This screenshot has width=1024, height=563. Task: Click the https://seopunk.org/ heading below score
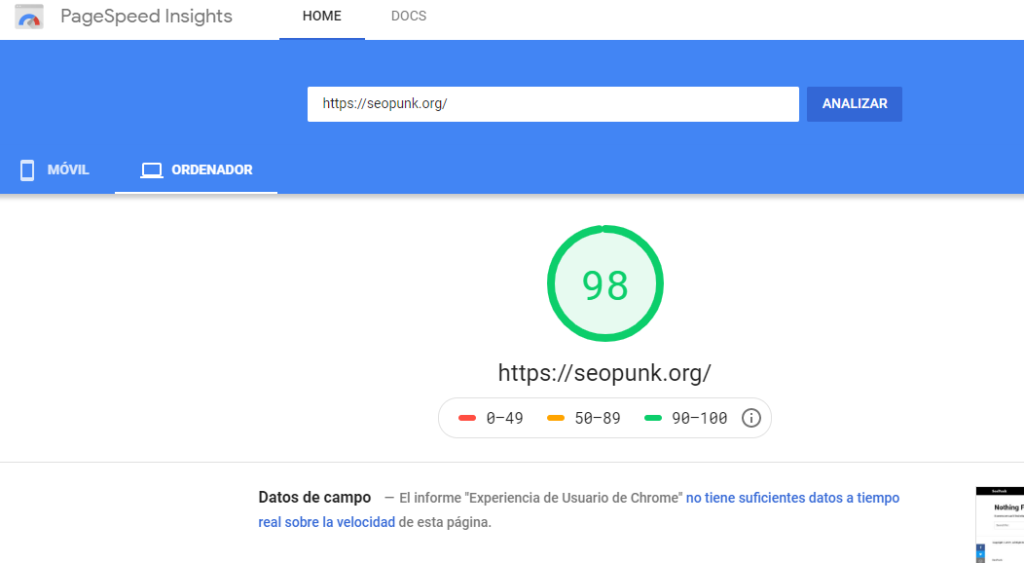[605, 373]
